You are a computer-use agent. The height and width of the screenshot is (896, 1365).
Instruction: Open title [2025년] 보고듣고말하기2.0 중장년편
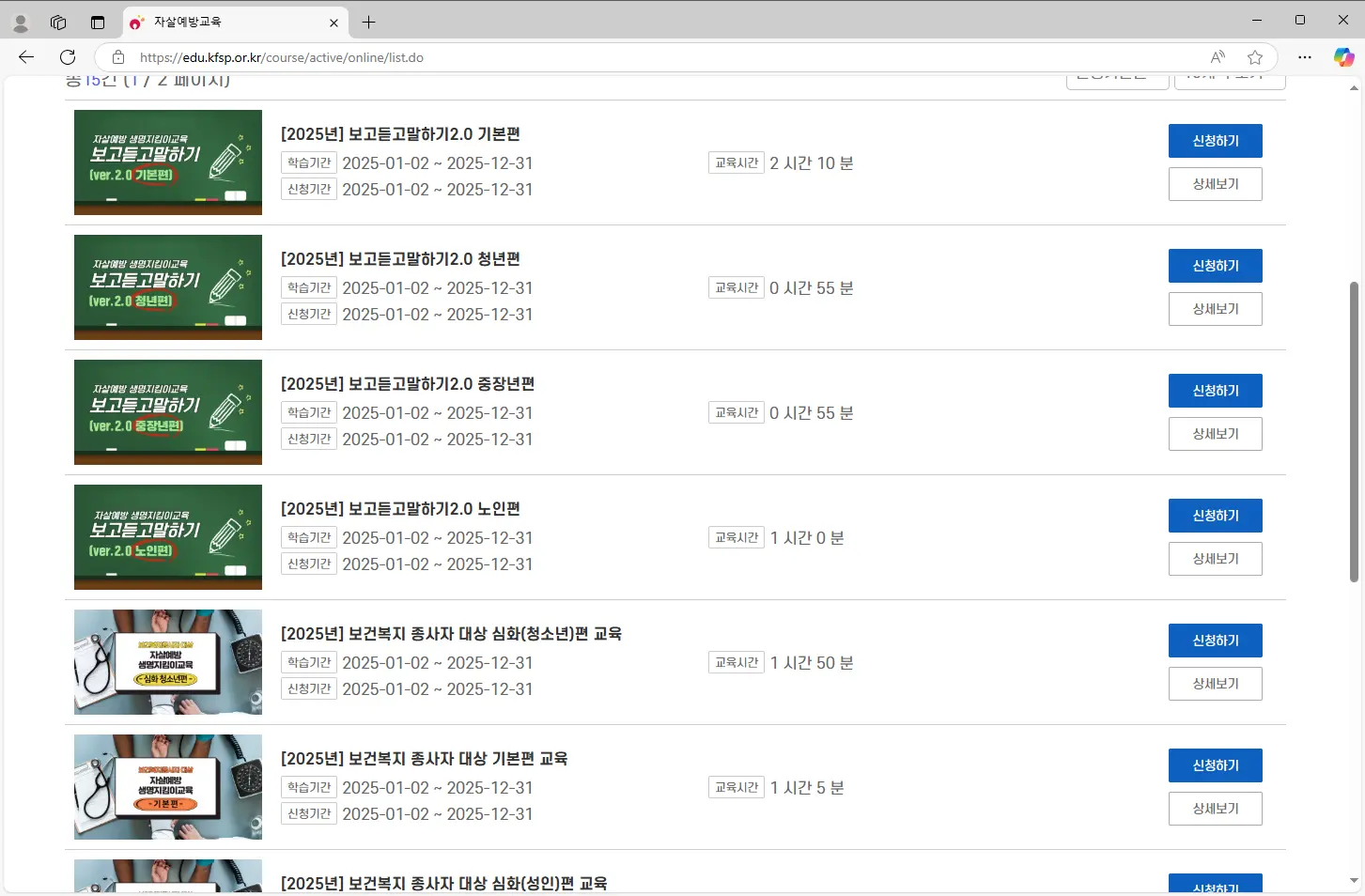click(x=408, y=384)
